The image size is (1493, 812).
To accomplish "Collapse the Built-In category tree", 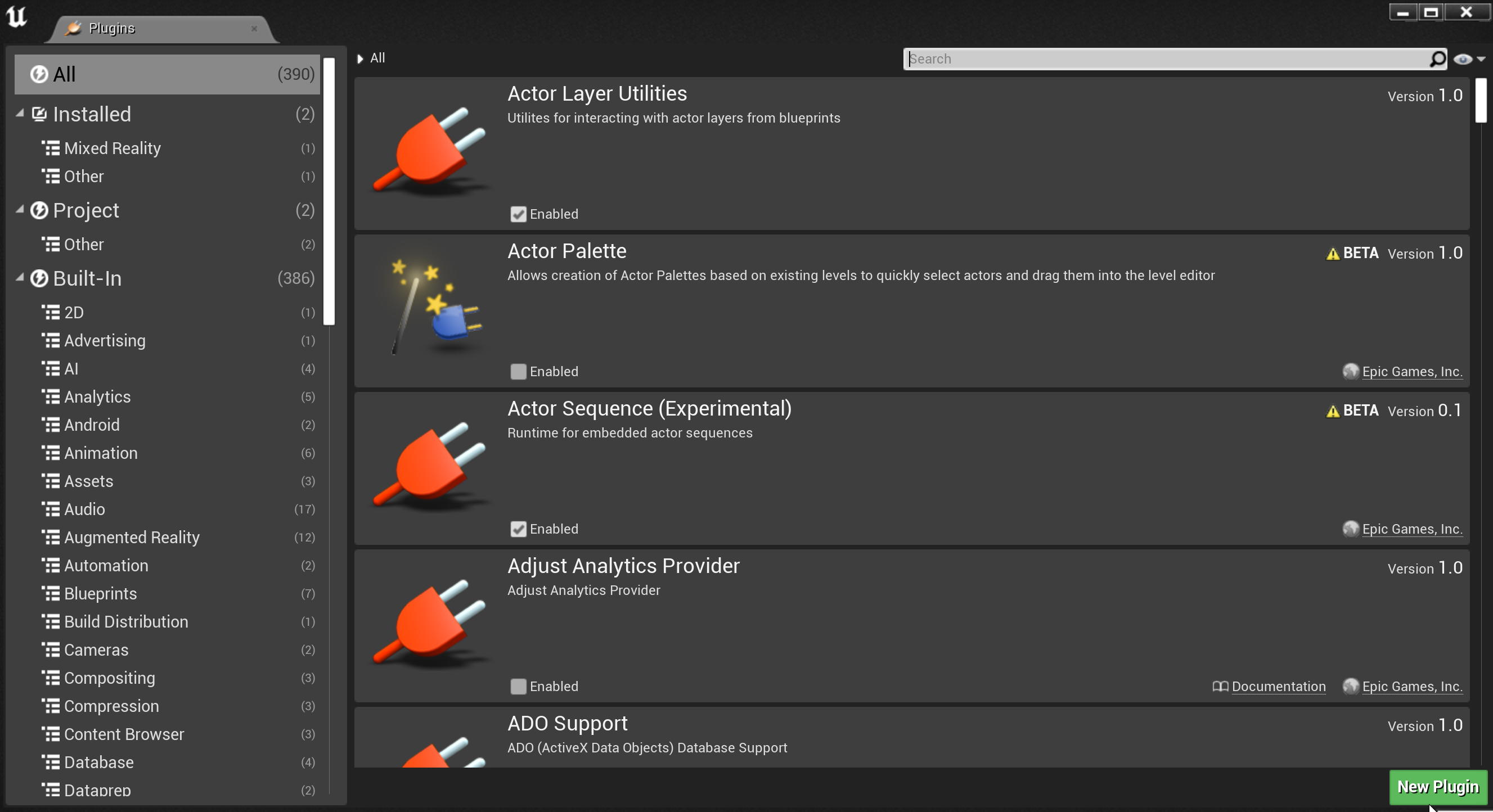I will coord(20,278).
